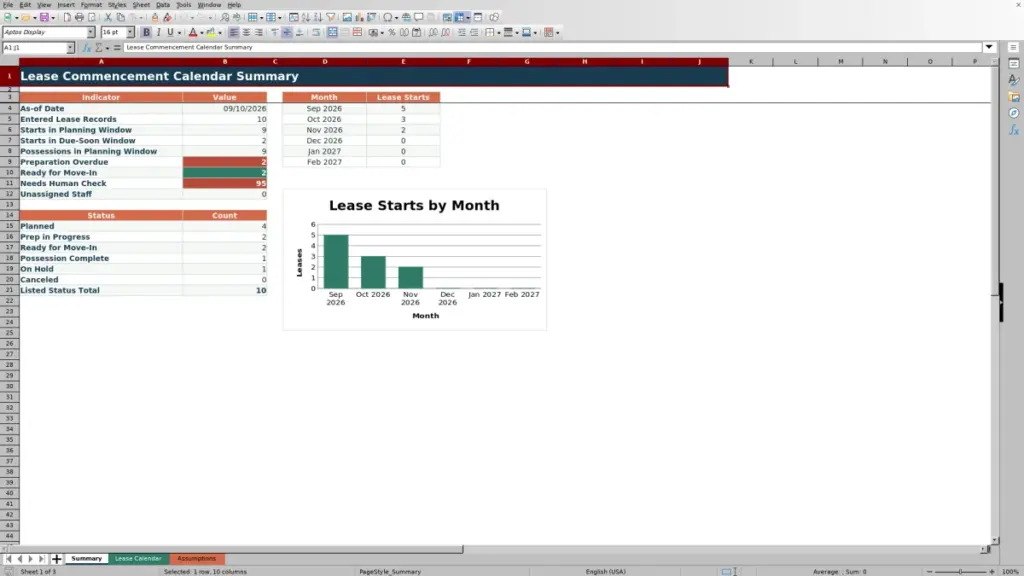Image resolution: width=1024 pixels, height=576 pixels.
Task: Toggle Bold formatting
Action: (146, 33)
